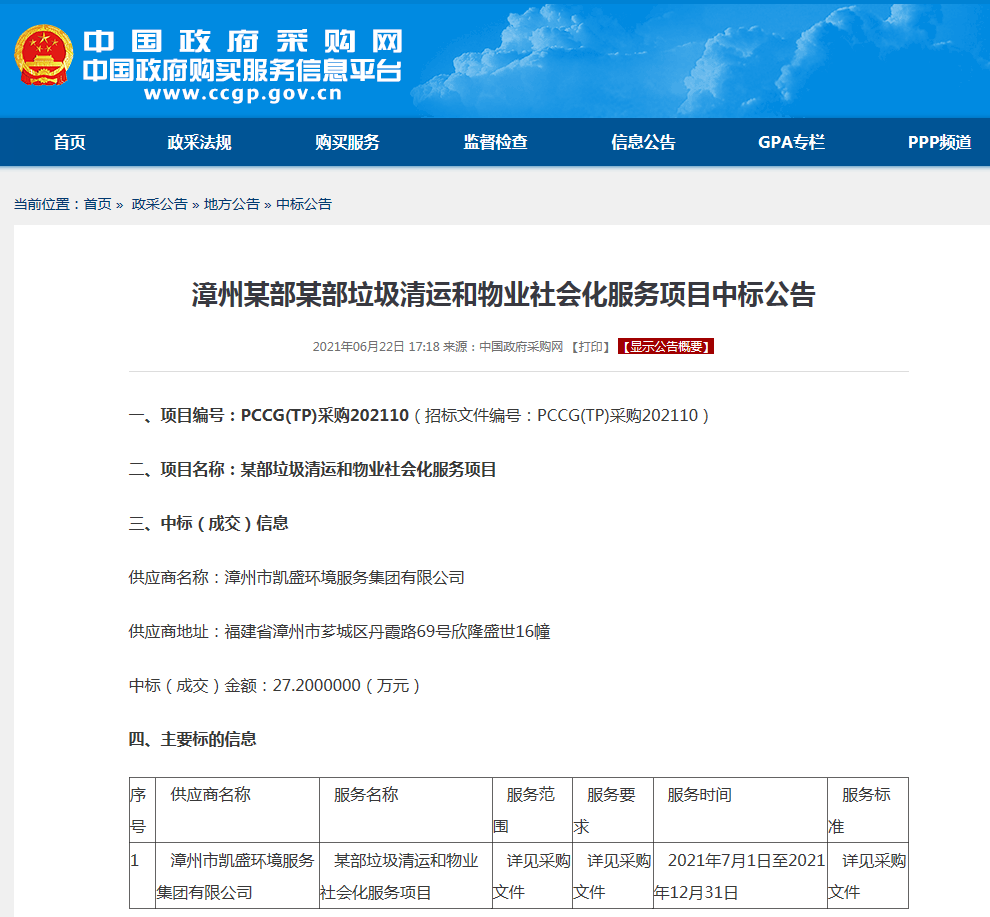990x917 pixels.
Task: Click breadcrumb link 地方公告
Action: click(232, 204)
